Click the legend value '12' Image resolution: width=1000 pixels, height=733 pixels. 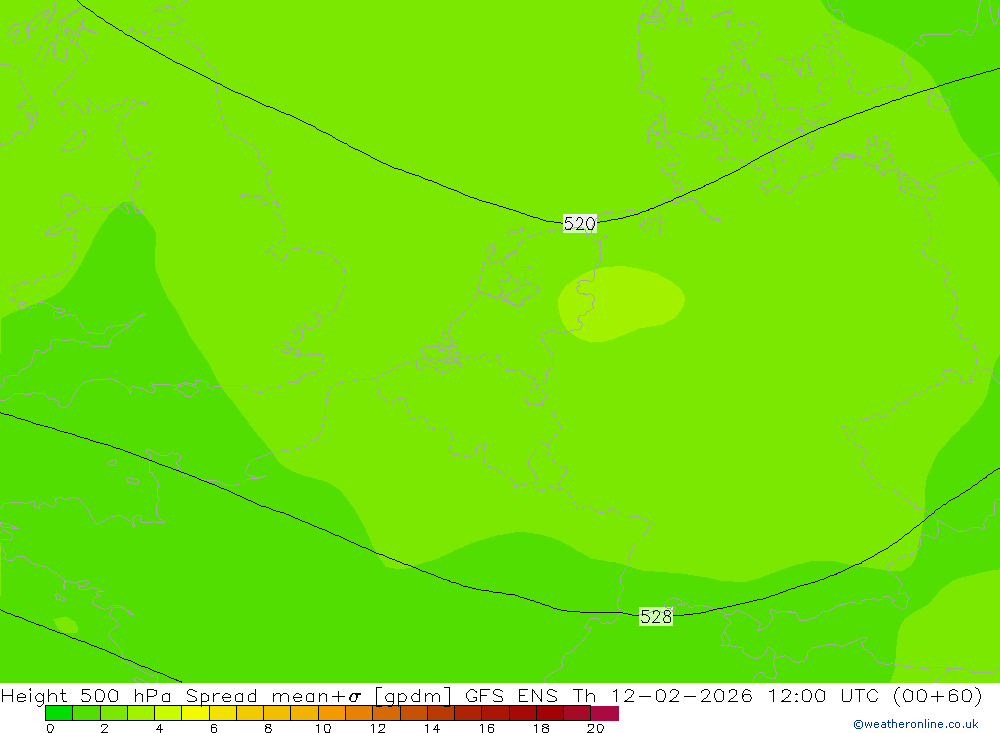pyautogui.click(x=378, y=728)
